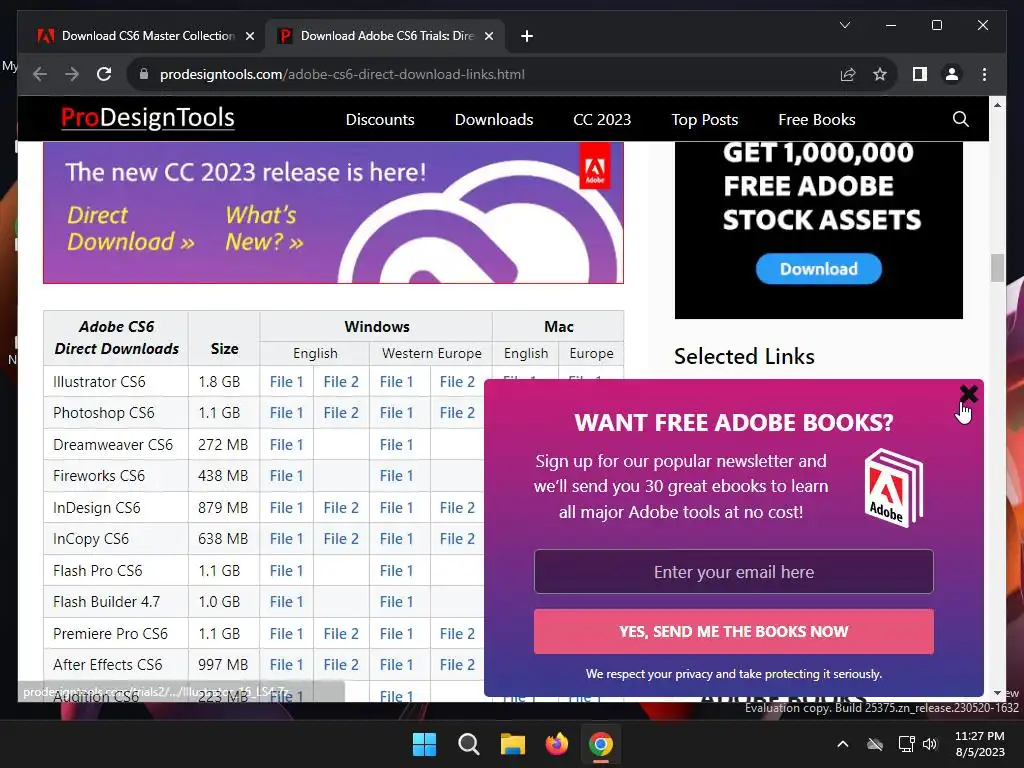Image resolution: width=1024 pixels, height=768 pixels.
Task: Launch Firefox from the taskbar
Action: [x=556, y=744]
